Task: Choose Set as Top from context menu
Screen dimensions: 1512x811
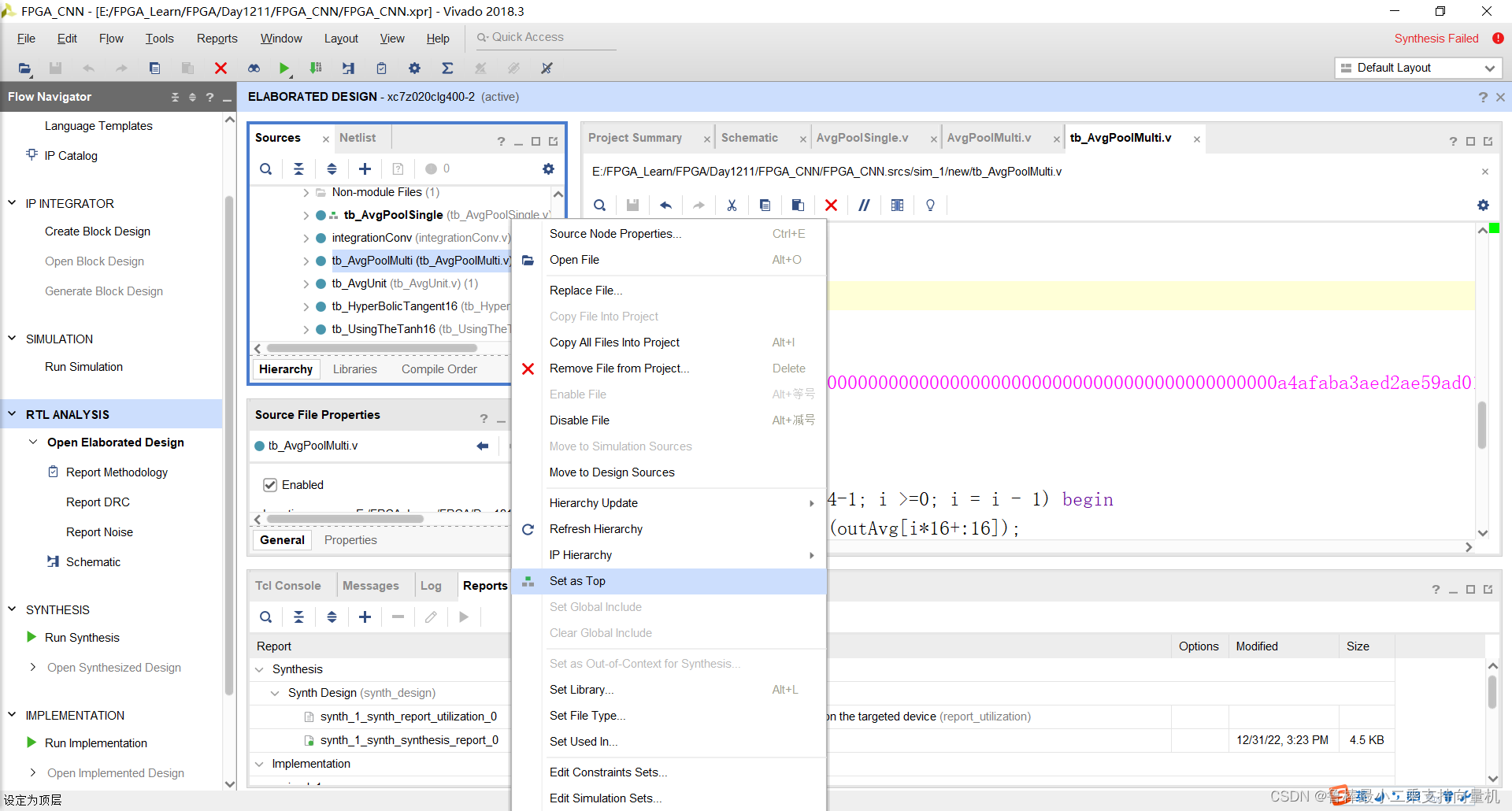Action: pos(669,581)
